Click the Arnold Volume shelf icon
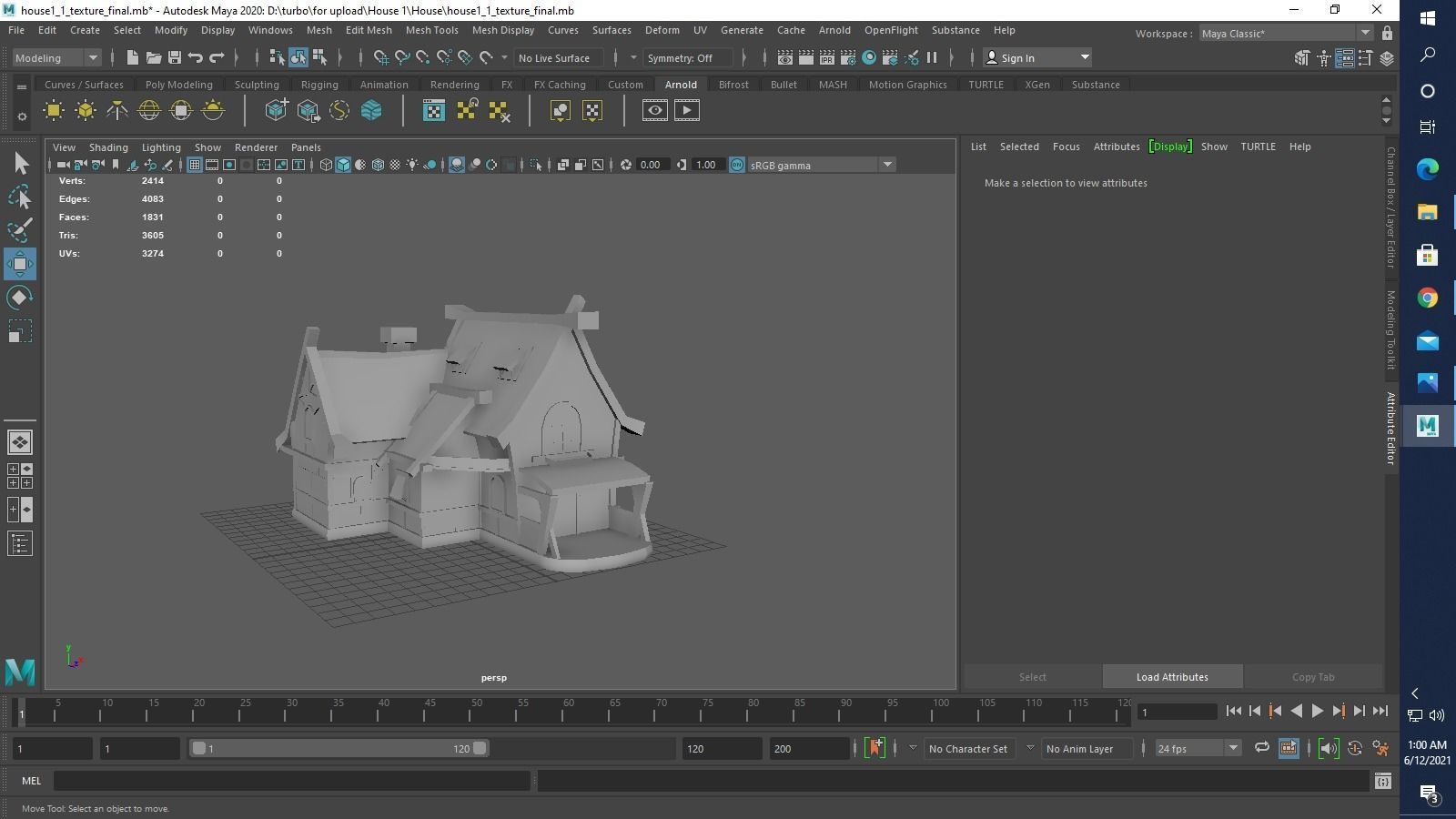Viewport: 1456px width, 819px height. [x=371, y=111]
